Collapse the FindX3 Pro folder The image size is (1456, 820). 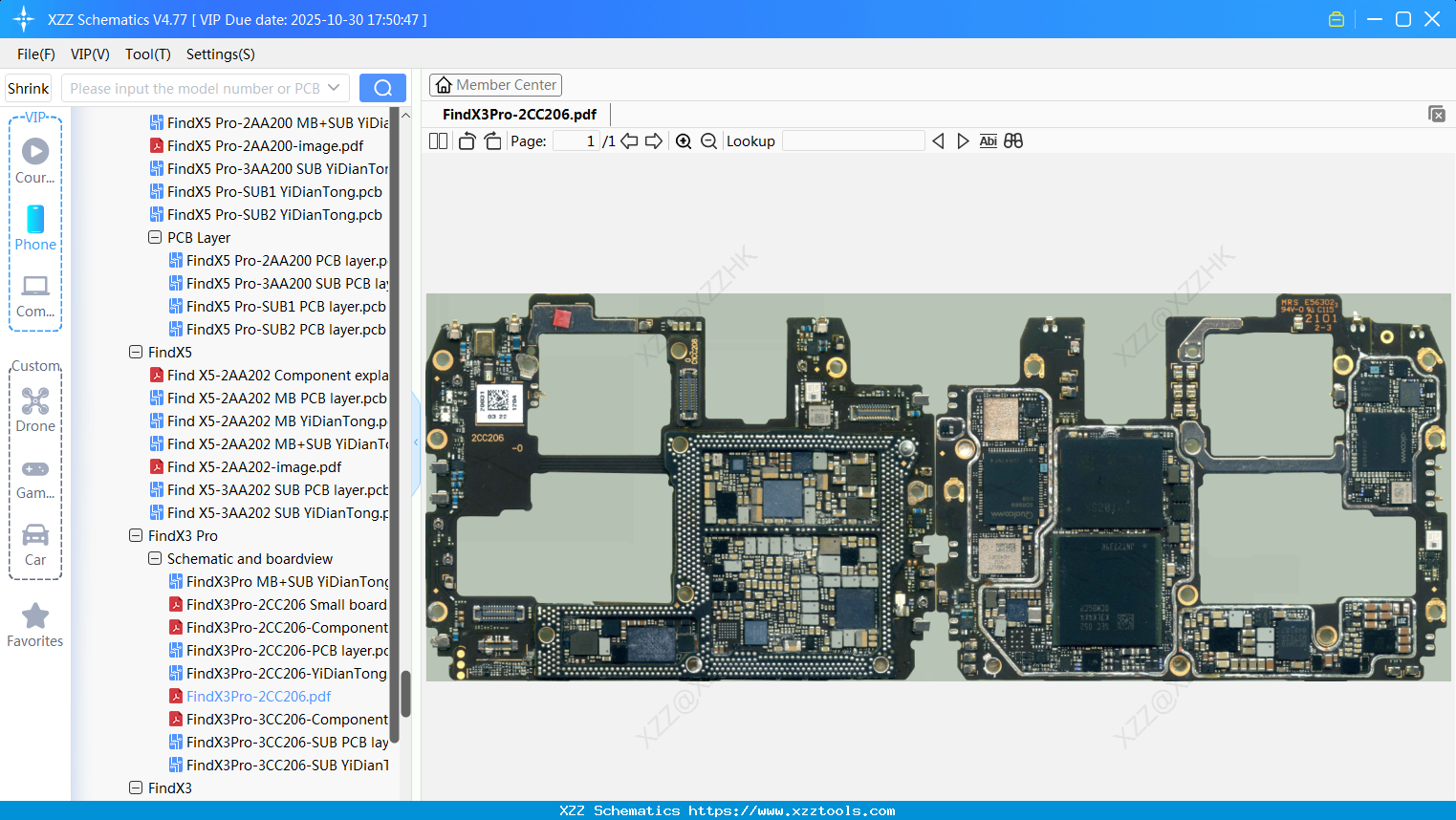pyautogui.click(x=136, y=536)
